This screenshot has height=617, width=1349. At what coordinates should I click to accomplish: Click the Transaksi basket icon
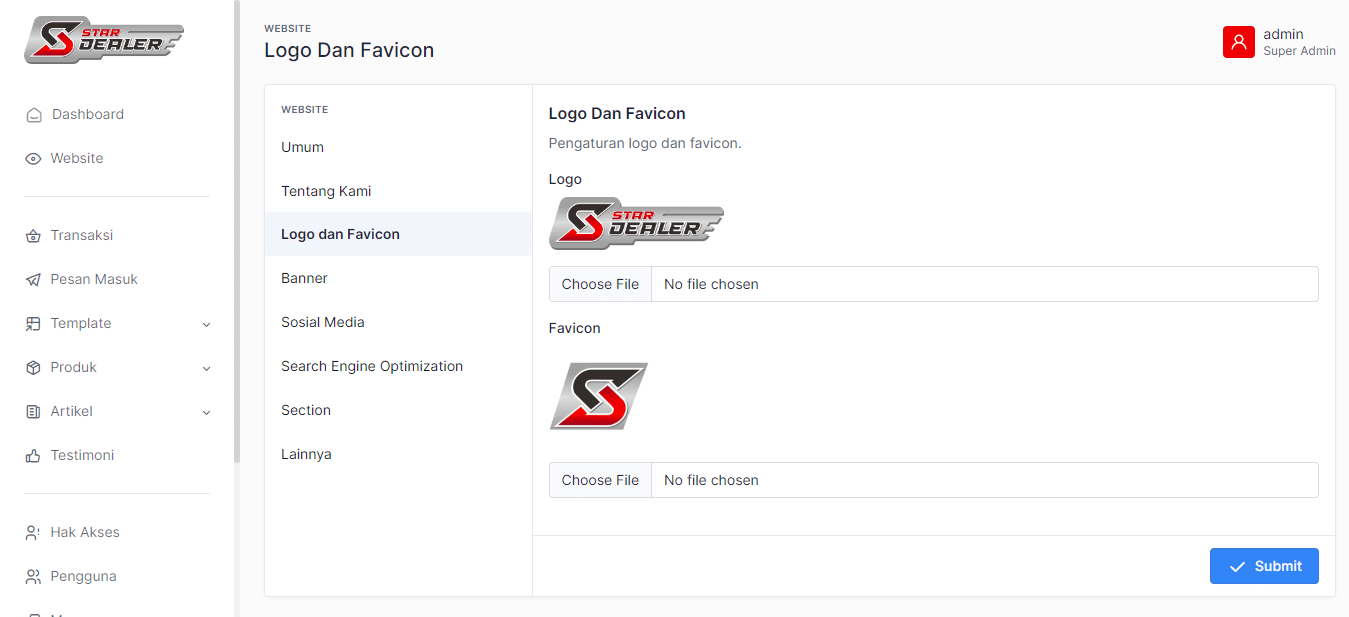tap(33, 236)
